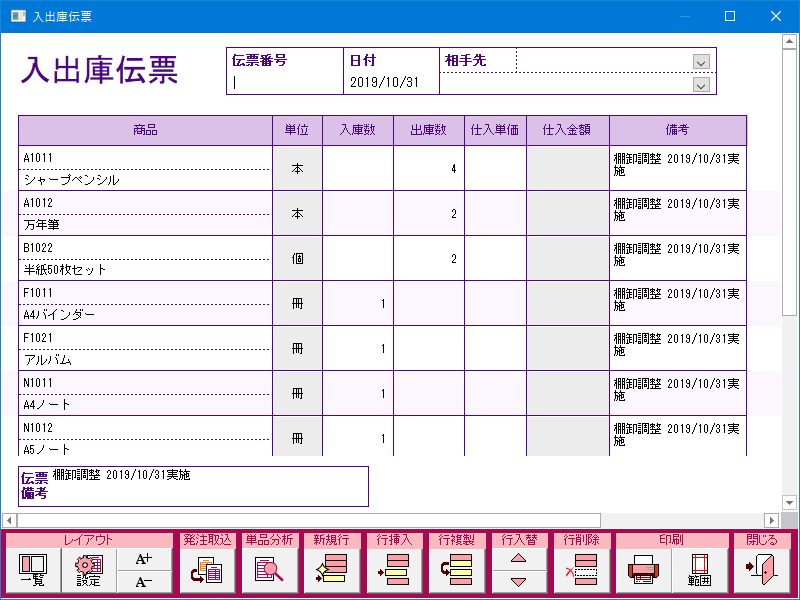800x600 pixels.
Task: Print the slip with the printer icon
Action: (643, 571)
